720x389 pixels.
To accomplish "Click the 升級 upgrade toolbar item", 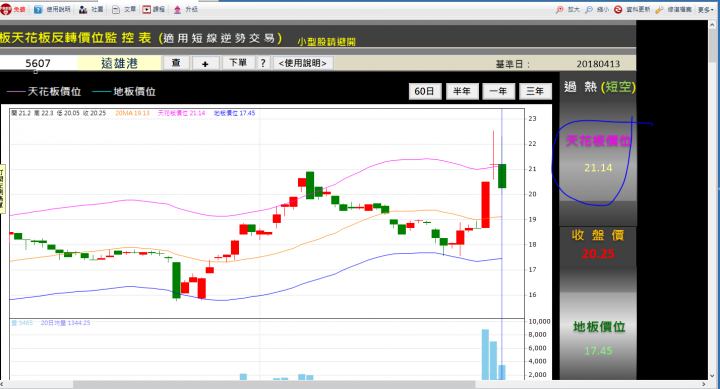I will point(186,9).
